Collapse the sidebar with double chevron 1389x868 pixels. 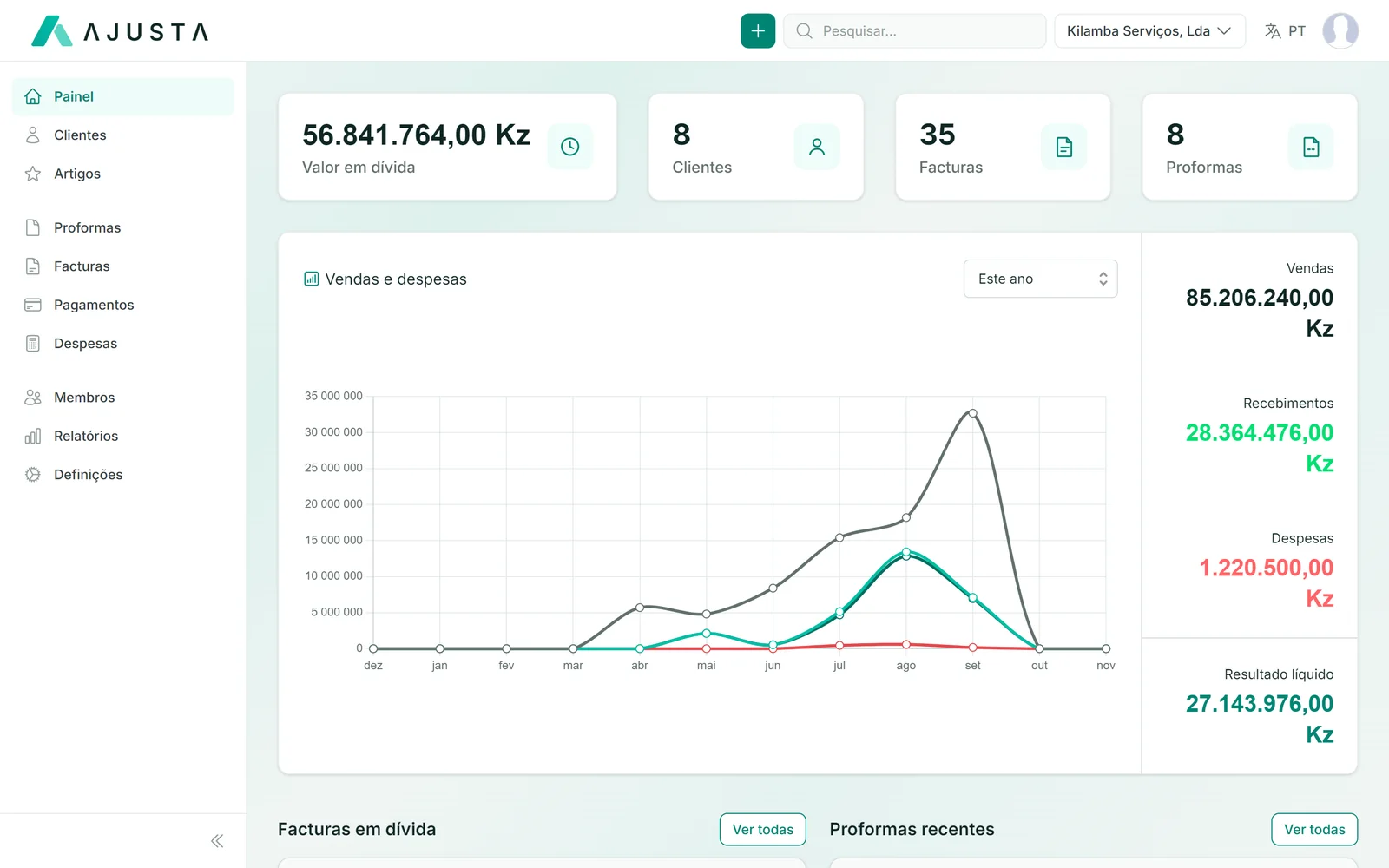coord(217,840)
